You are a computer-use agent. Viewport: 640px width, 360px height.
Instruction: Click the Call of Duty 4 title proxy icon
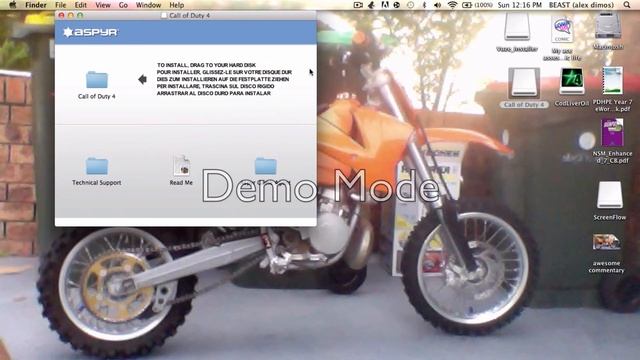[164, 16]
